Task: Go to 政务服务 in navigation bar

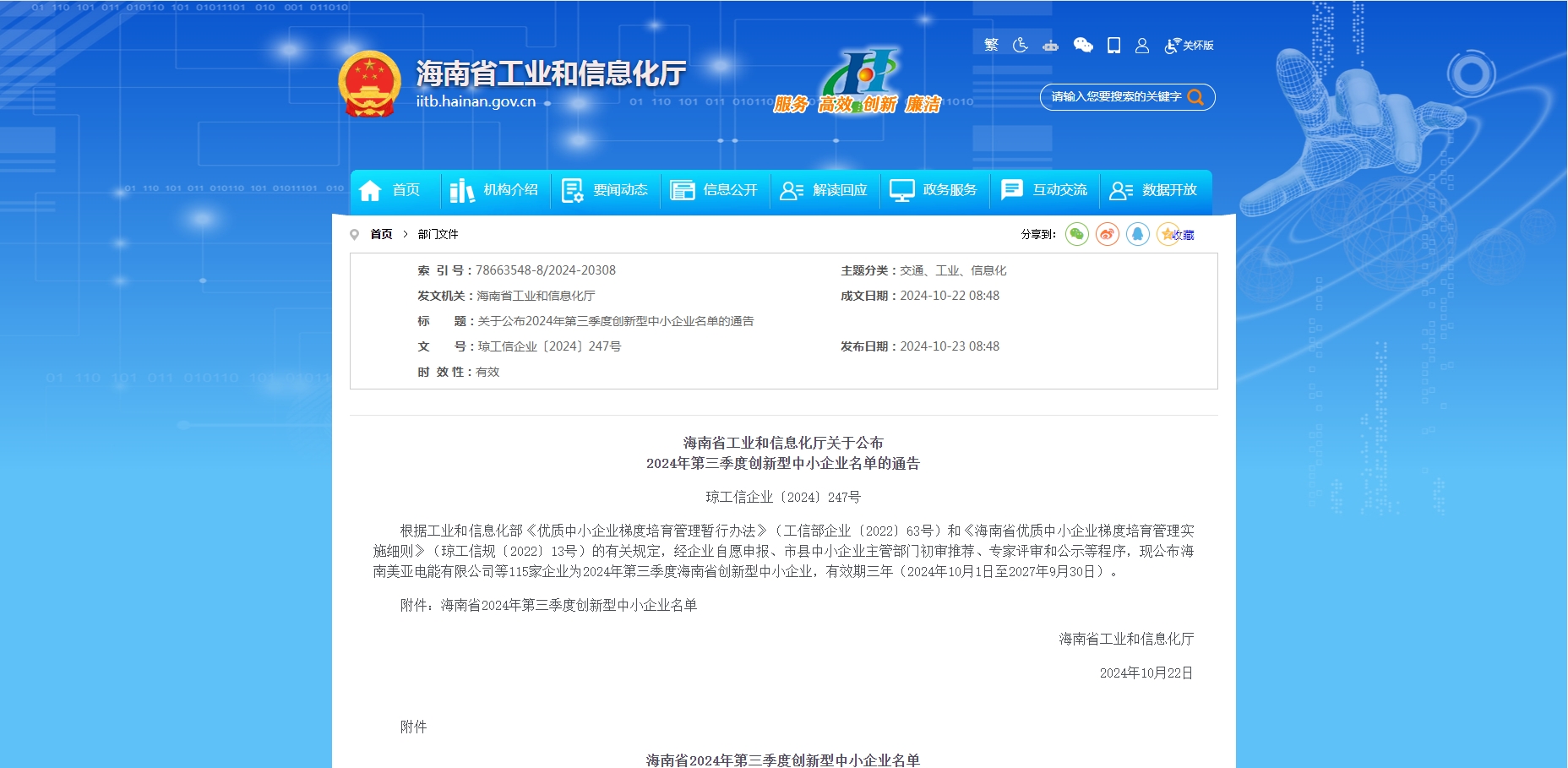Action: pos(934,190)
